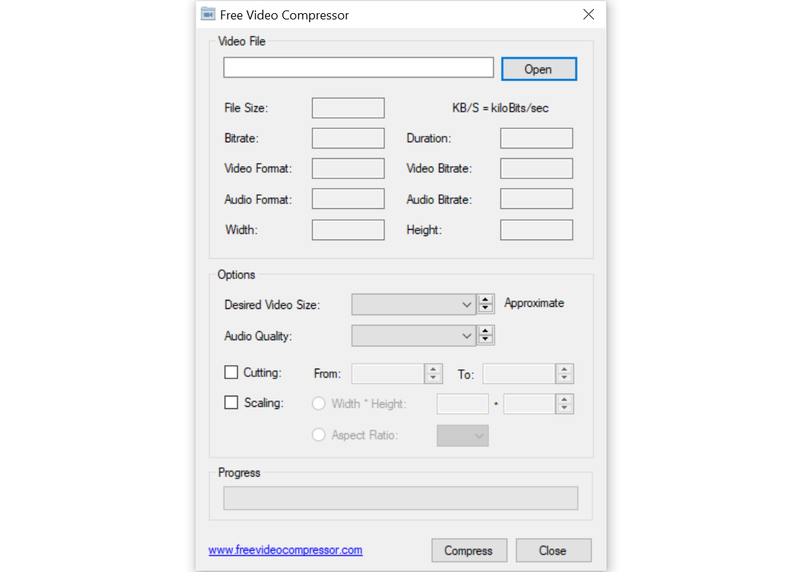800x572 pixels.
Task: Decrease the To time with down arrow
Action: (564, 378)
